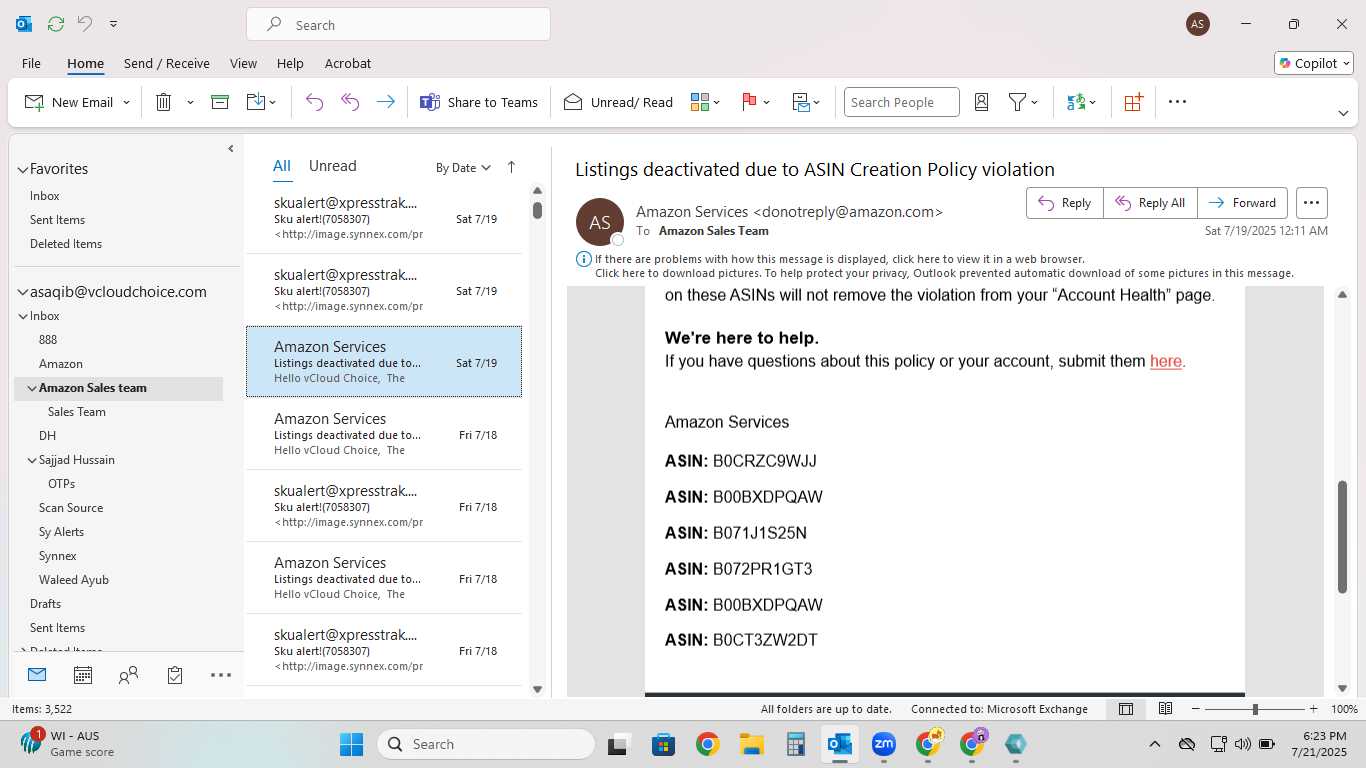Switch to Normal view in status bar
Screen dimensions: 1366x768
click(1126, 709)
